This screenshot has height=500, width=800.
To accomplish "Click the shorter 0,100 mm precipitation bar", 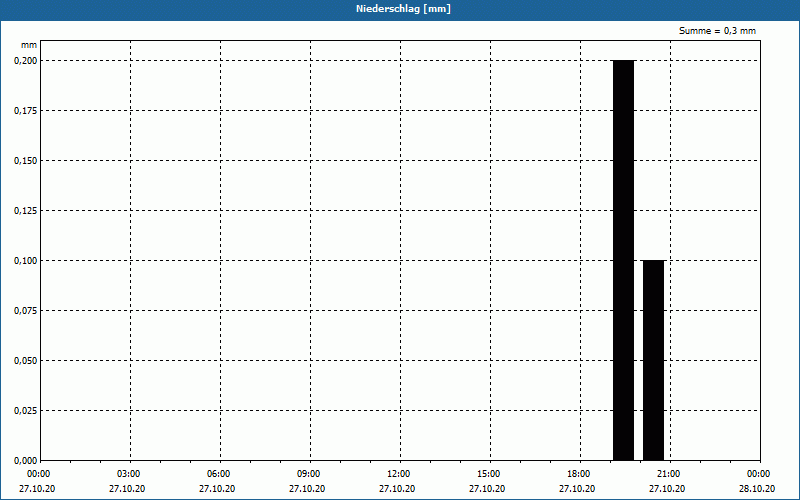I will (x=654, y=360).
